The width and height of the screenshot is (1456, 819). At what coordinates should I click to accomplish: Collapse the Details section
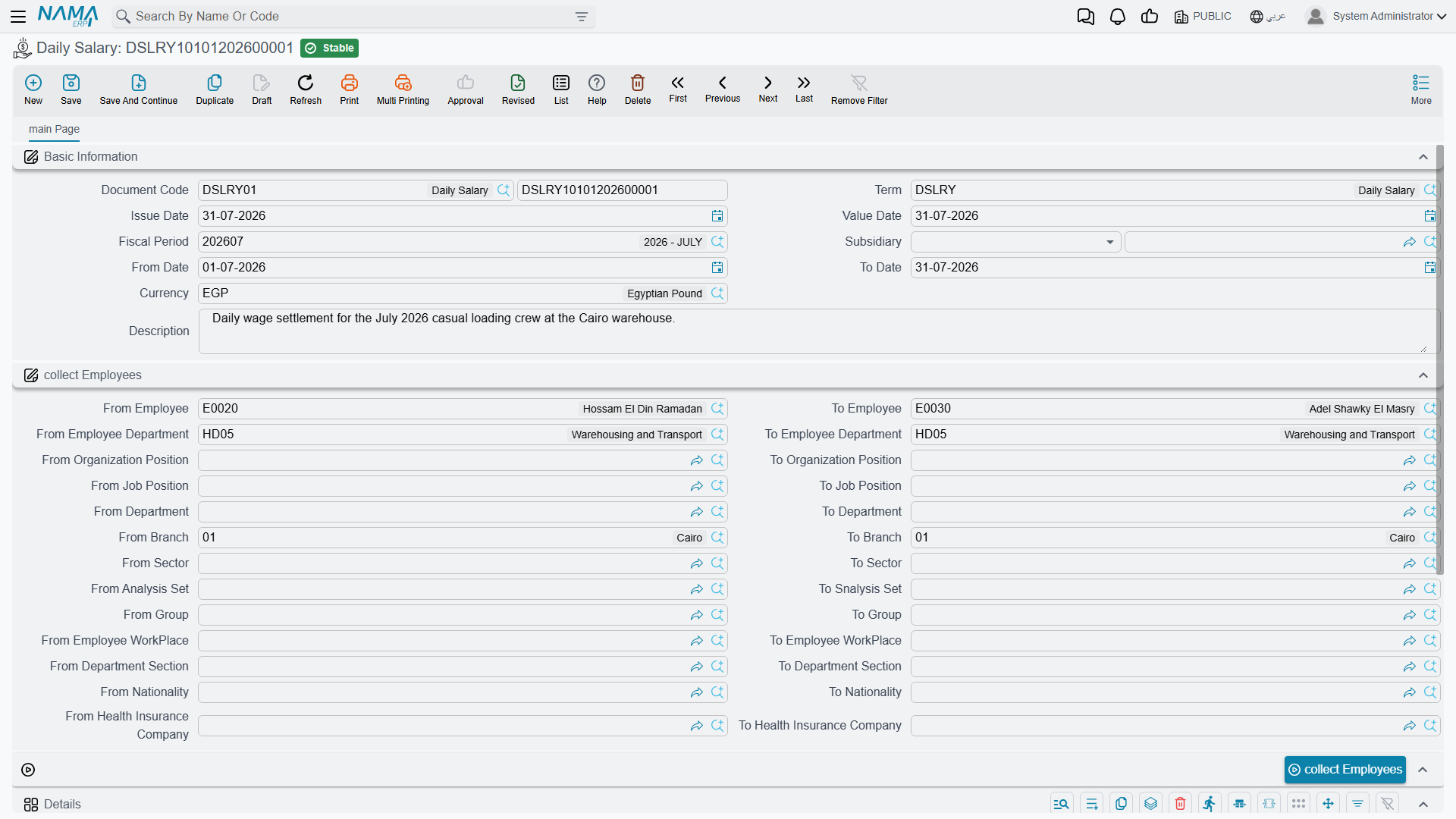[x=1423, y=805]
